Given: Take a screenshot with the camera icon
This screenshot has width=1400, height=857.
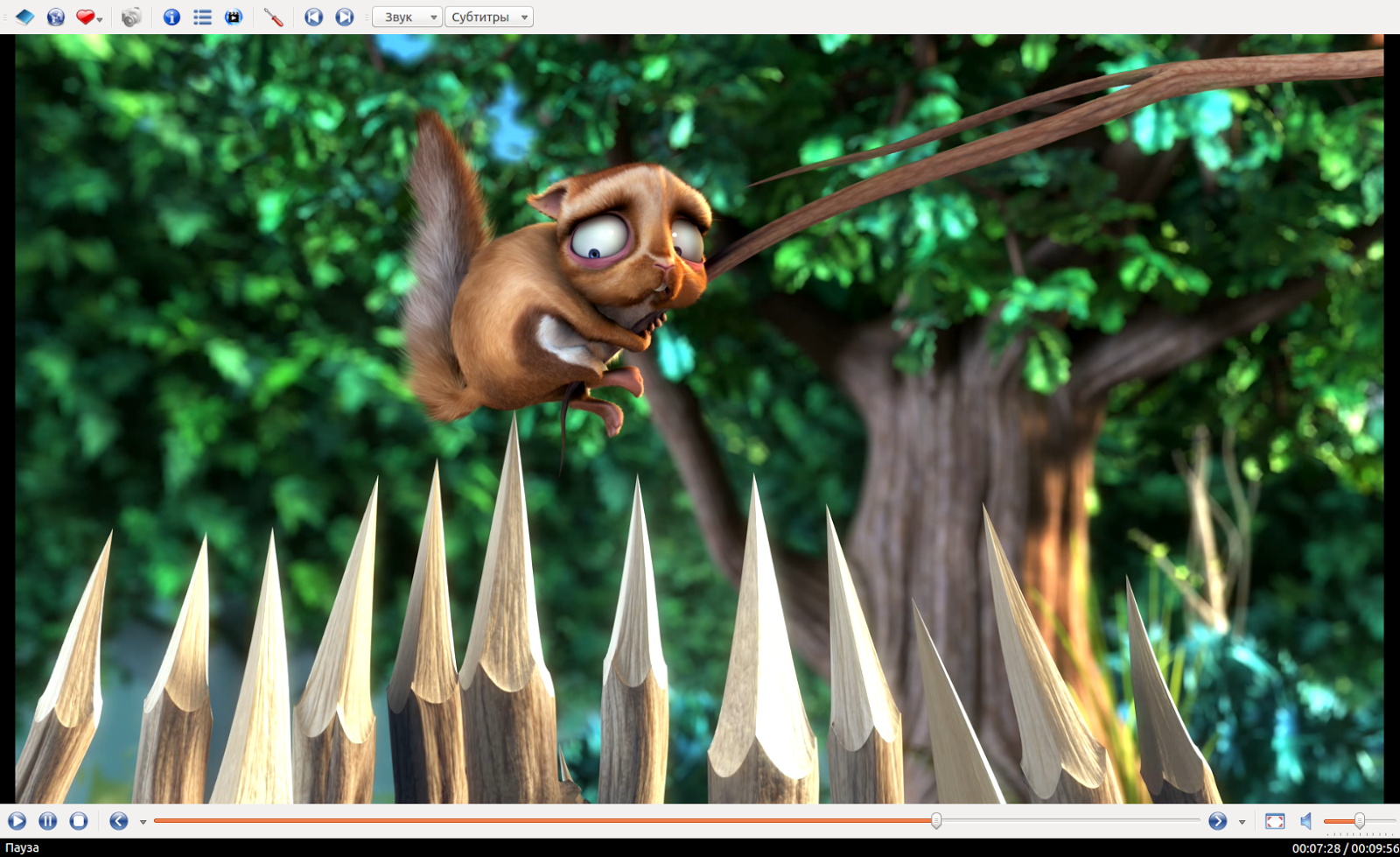Looking at the screenshot, I should coord(130,17).
